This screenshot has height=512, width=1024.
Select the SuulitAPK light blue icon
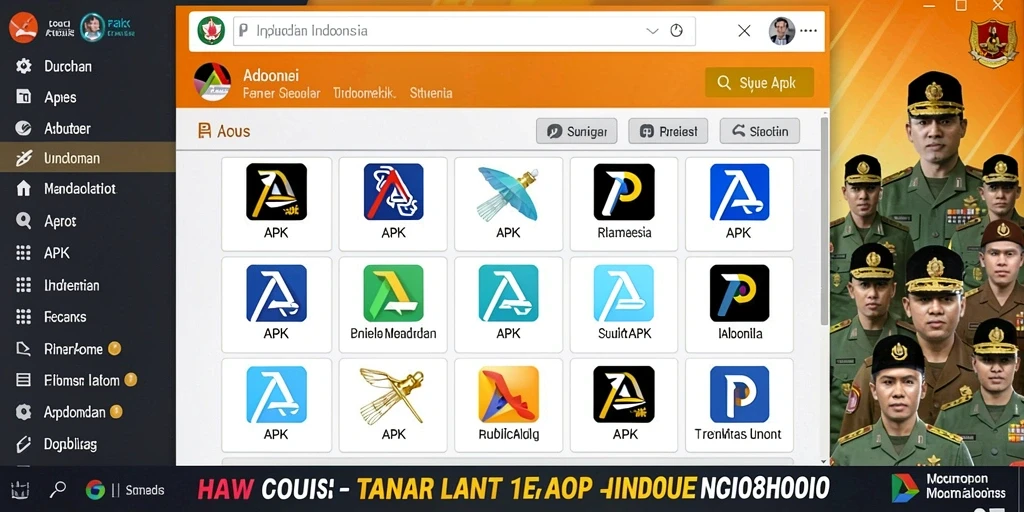pos(624,293)
